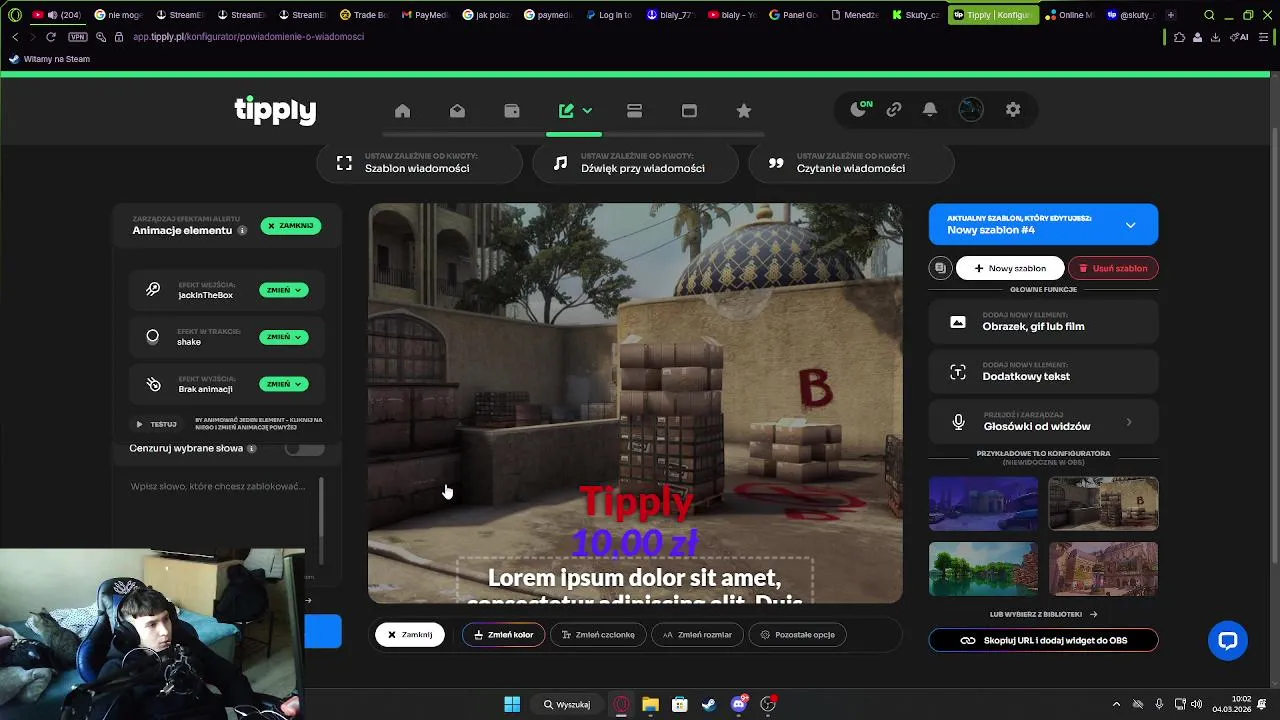Click the censored words list scrollbar
1280x720 pixels.
coord(321,520)
